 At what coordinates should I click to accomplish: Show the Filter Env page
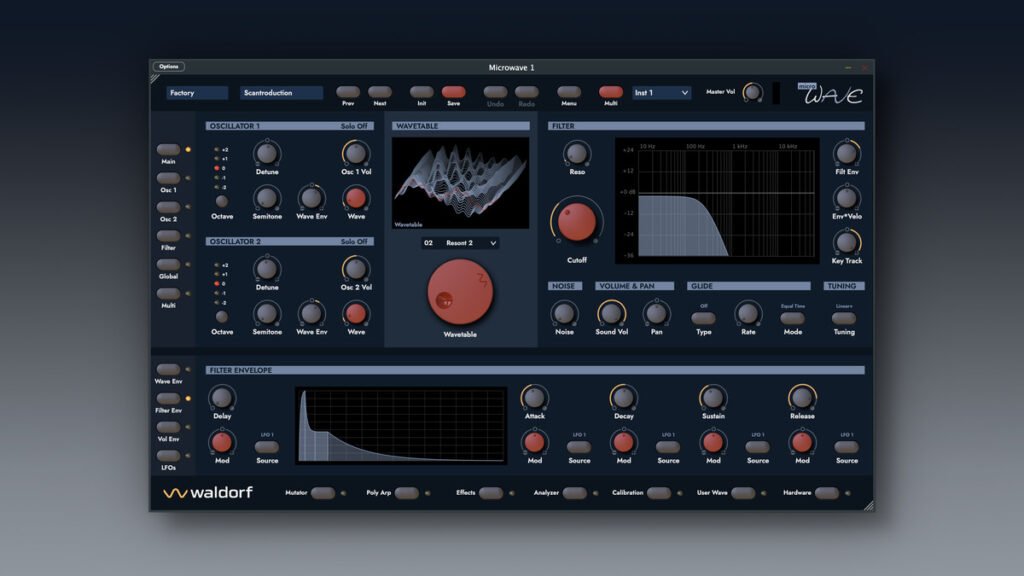click(168, 398)
